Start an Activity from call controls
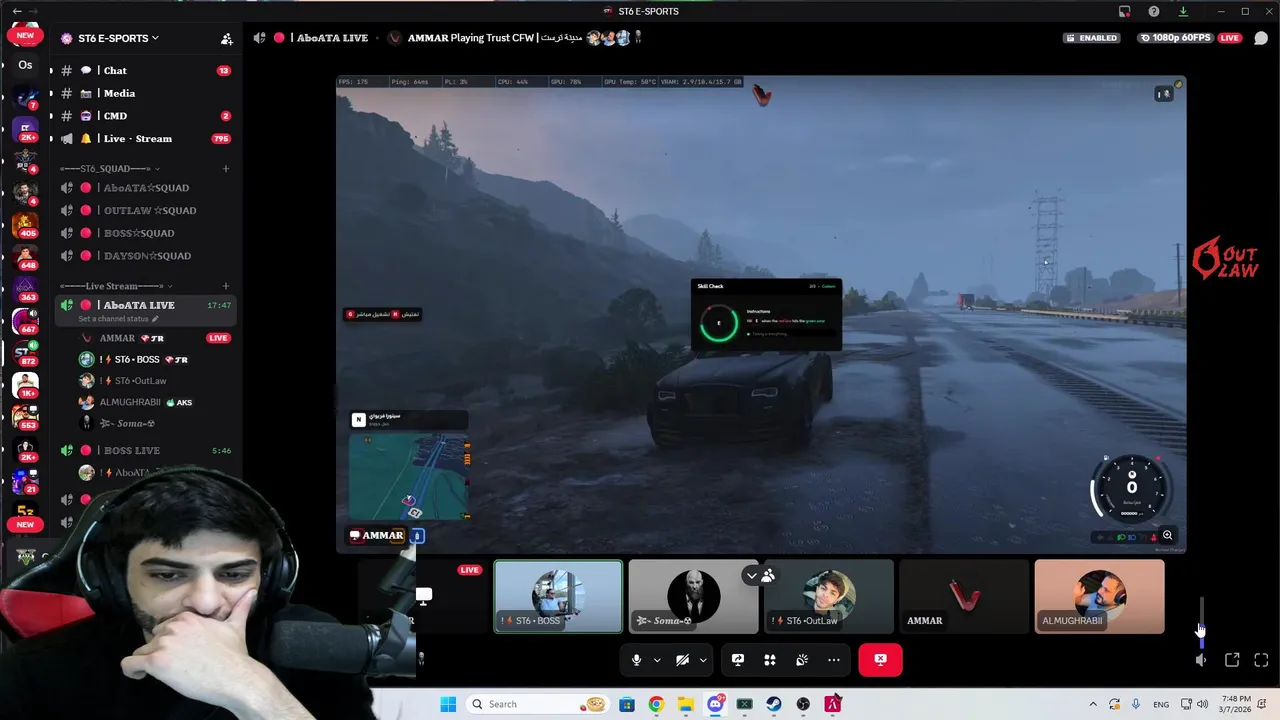Viewport: 1280px width, 720px height. point(770,660)
